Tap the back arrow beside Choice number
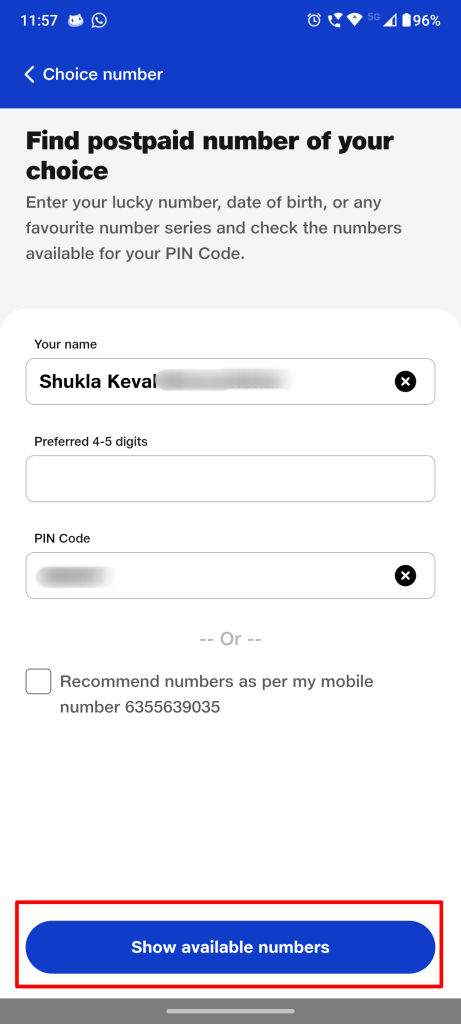 pos(29,74)
